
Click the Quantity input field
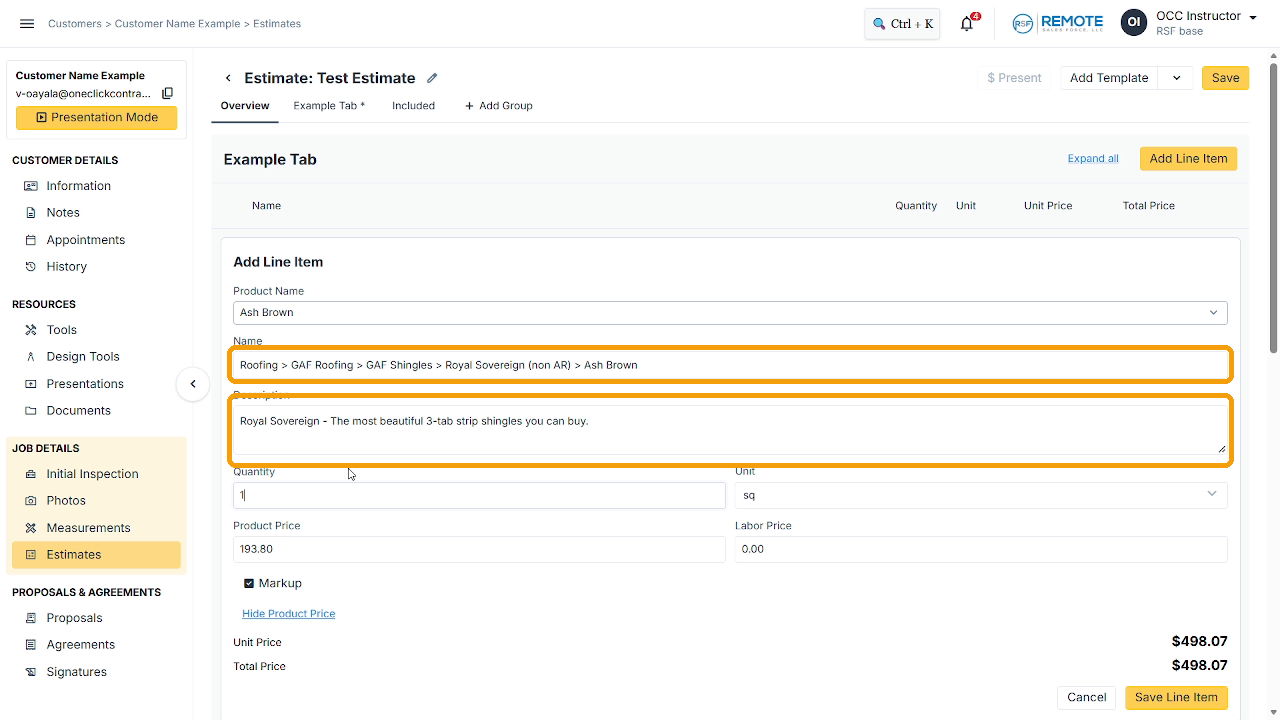[479, 495]
